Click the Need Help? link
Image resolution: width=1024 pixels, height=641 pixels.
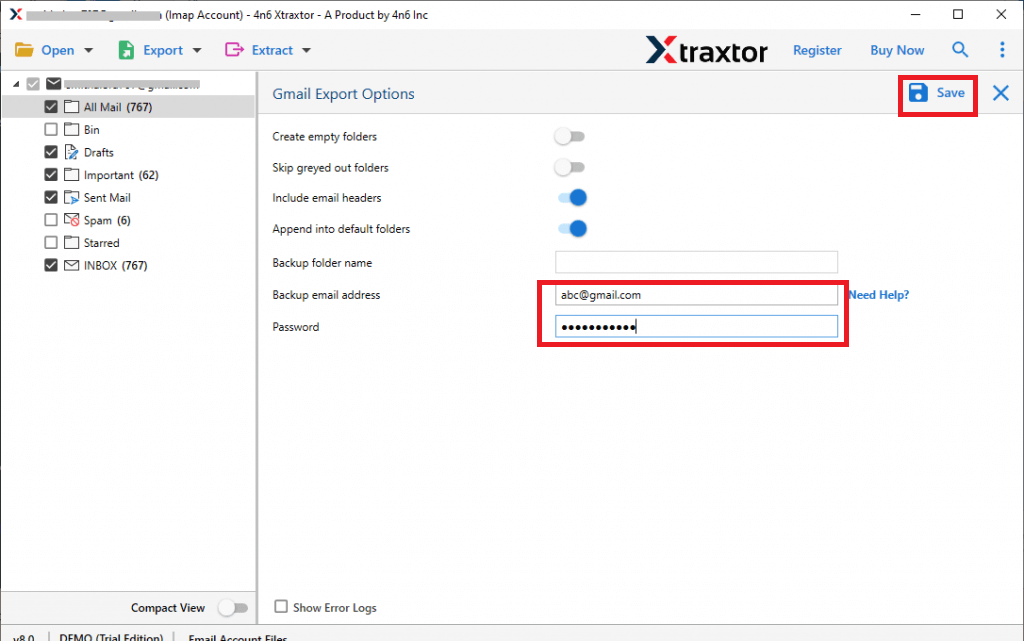(x=878, y=294)
